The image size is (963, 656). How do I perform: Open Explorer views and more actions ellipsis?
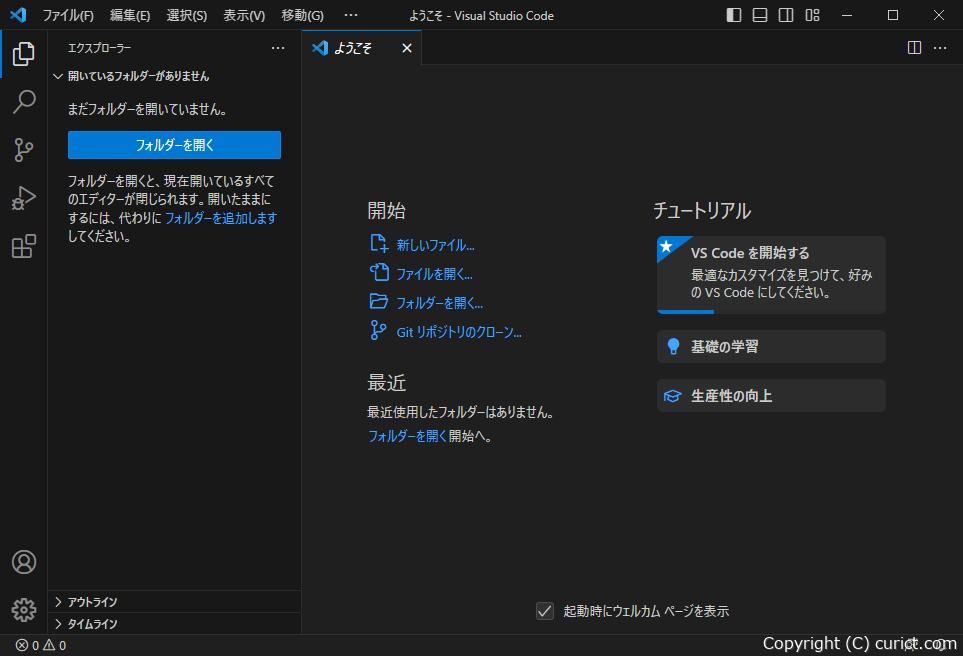coord(278,48)
